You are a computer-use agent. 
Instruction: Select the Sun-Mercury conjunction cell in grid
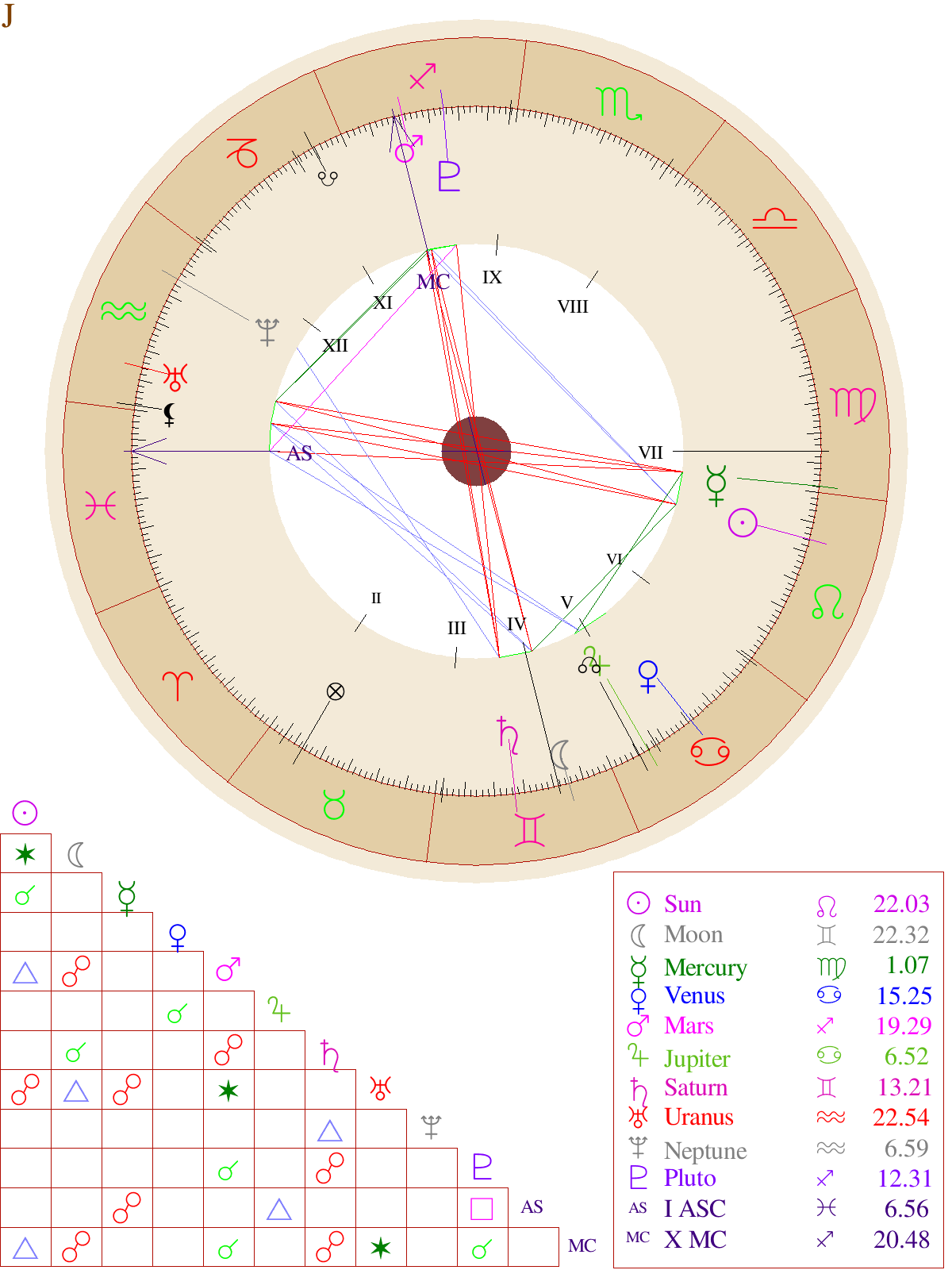click(25, 894)
